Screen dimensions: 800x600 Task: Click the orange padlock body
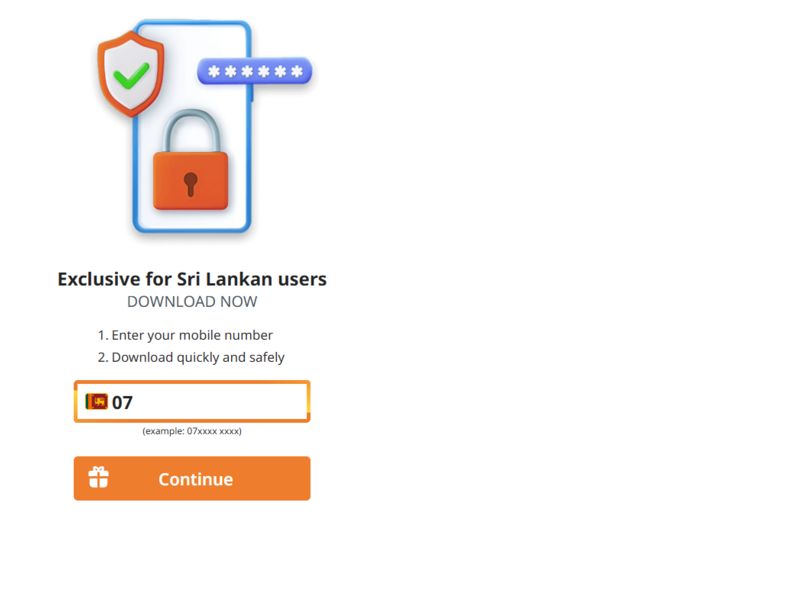pos(190,180)
